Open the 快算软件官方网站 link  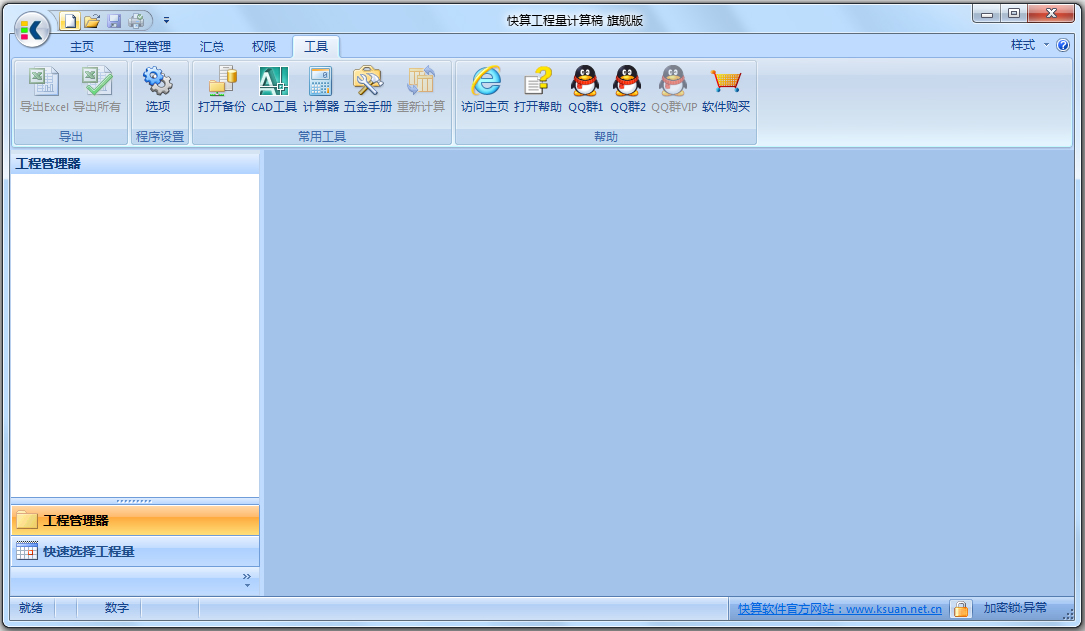click(839, 608)
